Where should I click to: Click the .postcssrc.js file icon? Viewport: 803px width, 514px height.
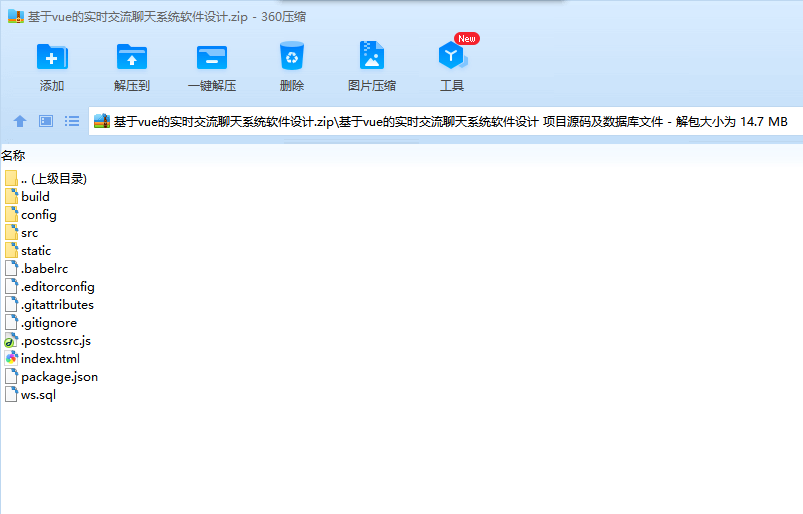[x=11, y=340]
